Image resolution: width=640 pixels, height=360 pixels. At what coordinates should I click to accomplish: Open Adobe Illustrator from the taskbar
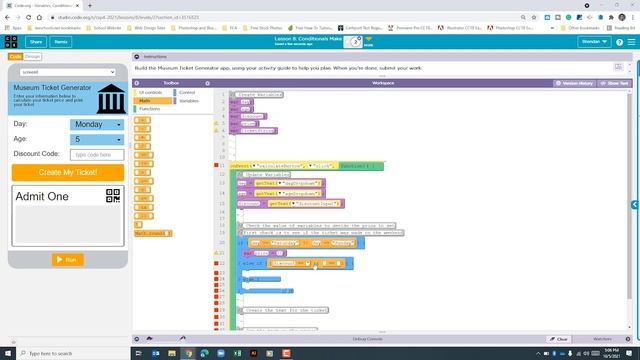pyautogui.click(x=253, y=353)
